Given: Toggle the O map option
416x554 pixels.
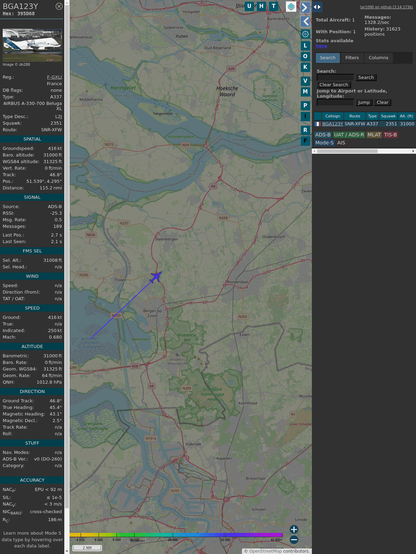Looking at the screenshot, I should (305, 56).
